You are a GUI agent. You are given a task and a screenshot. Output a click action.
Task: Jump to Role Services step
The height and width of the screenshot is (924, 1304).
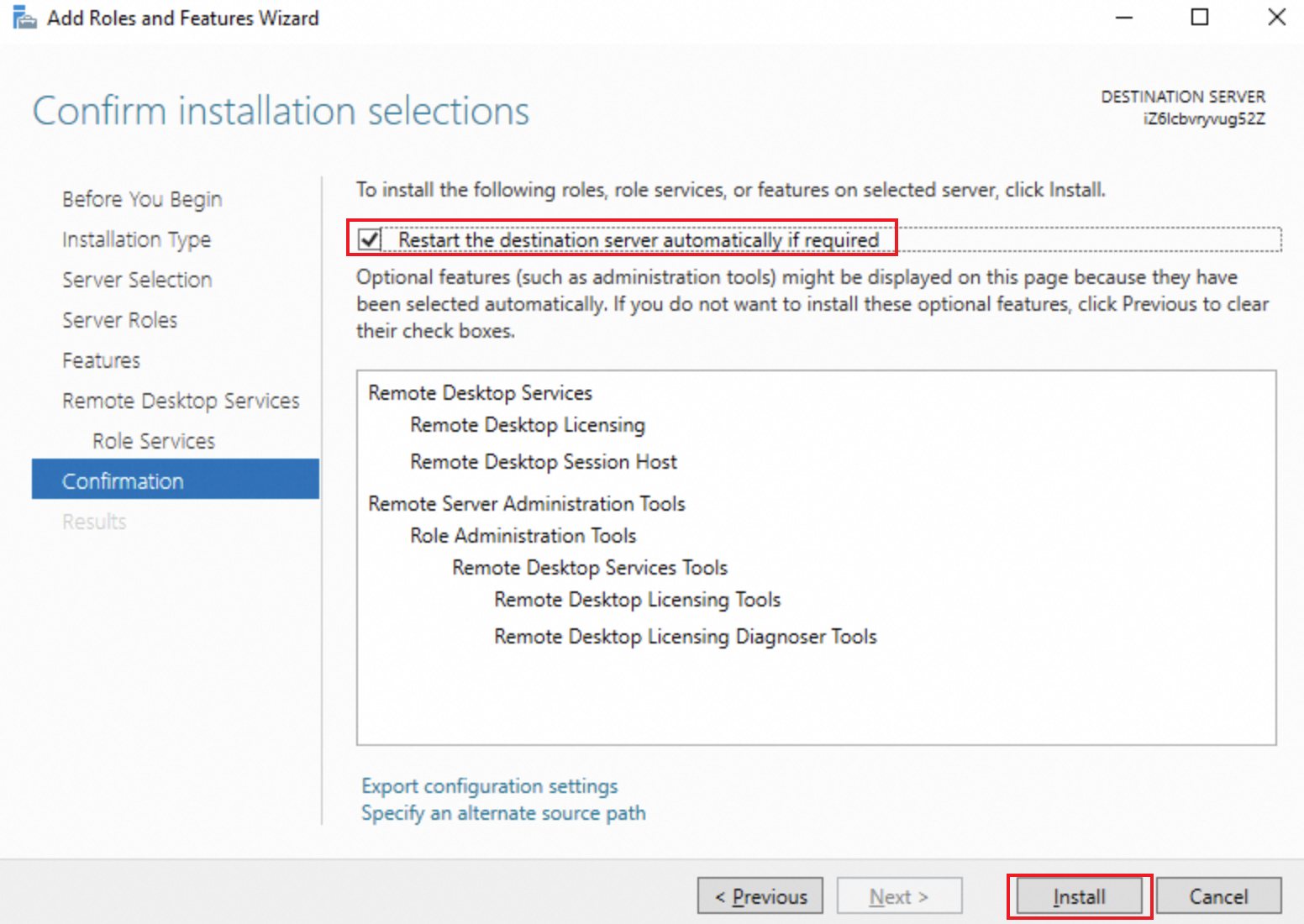pyautogui.click(x=154, y=441)
